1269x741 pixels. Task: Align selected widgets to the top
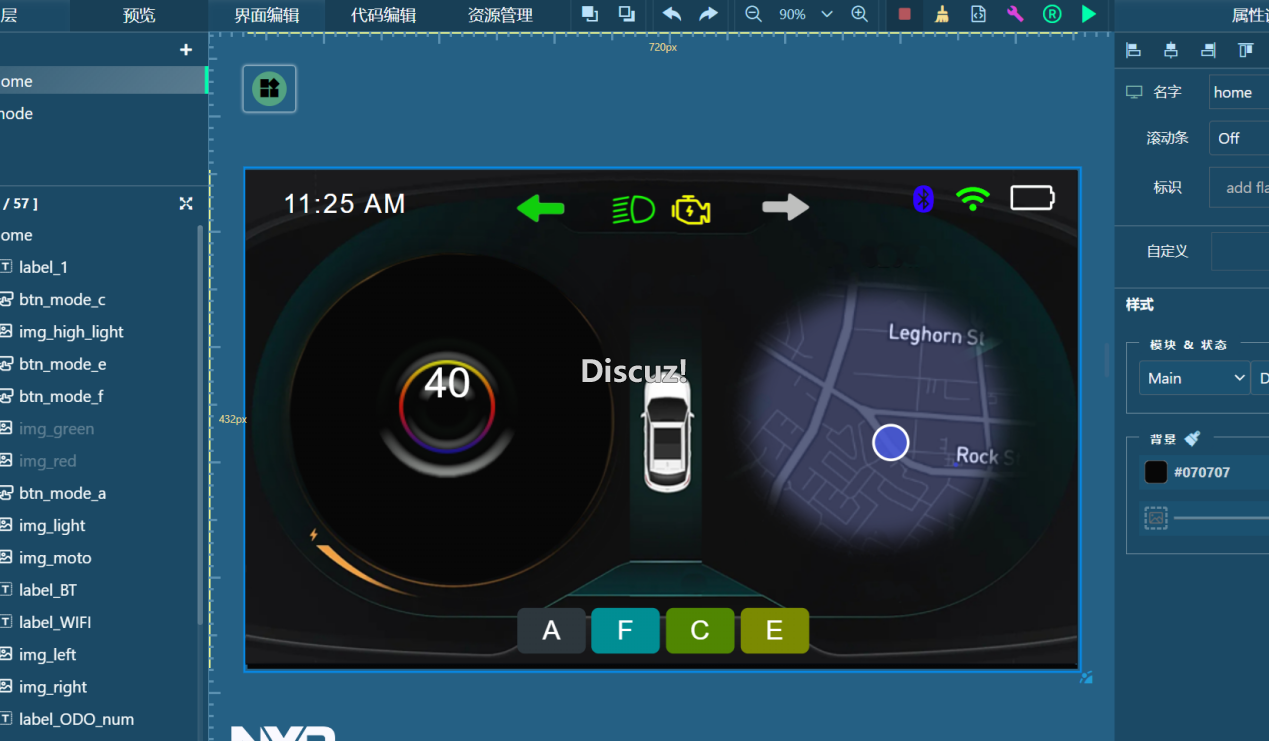(1245, 50)
